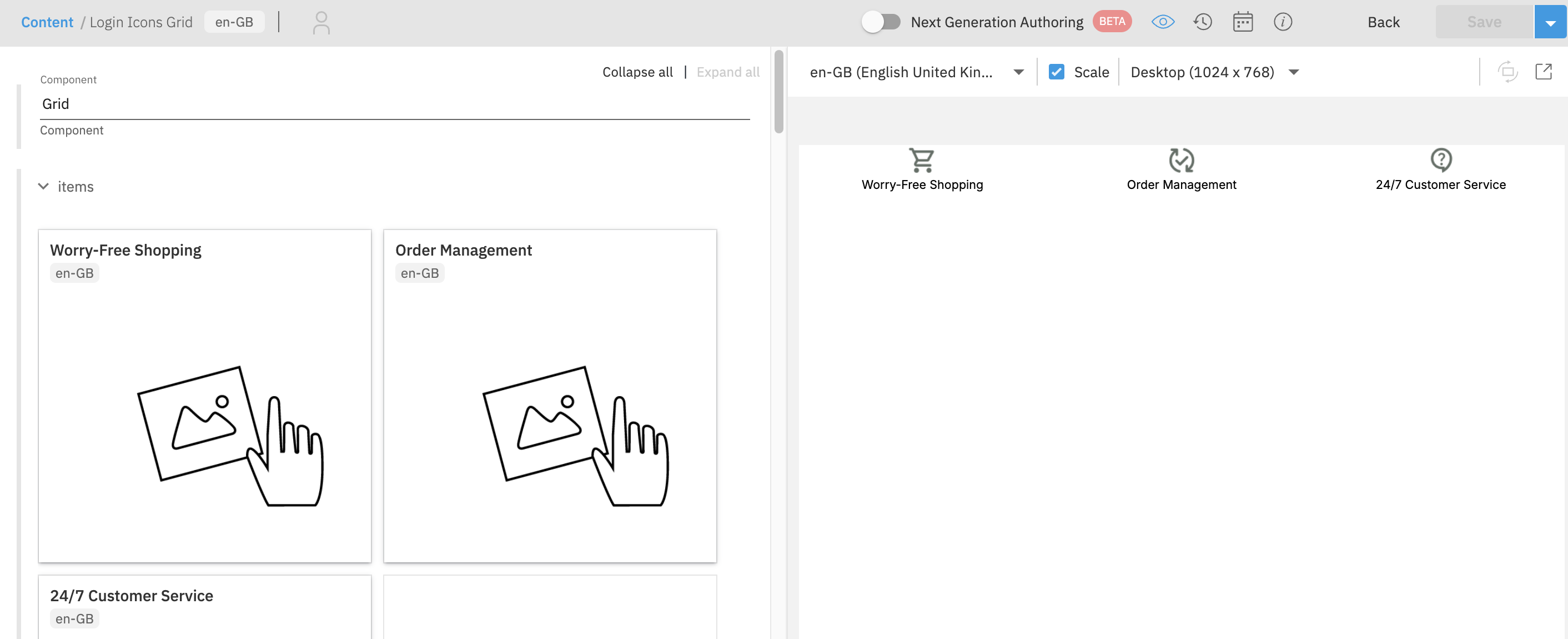Click the question mark icon in preview
Image resolution: width=1568 pixels, height=639 pixels.
click(1441, 159)
